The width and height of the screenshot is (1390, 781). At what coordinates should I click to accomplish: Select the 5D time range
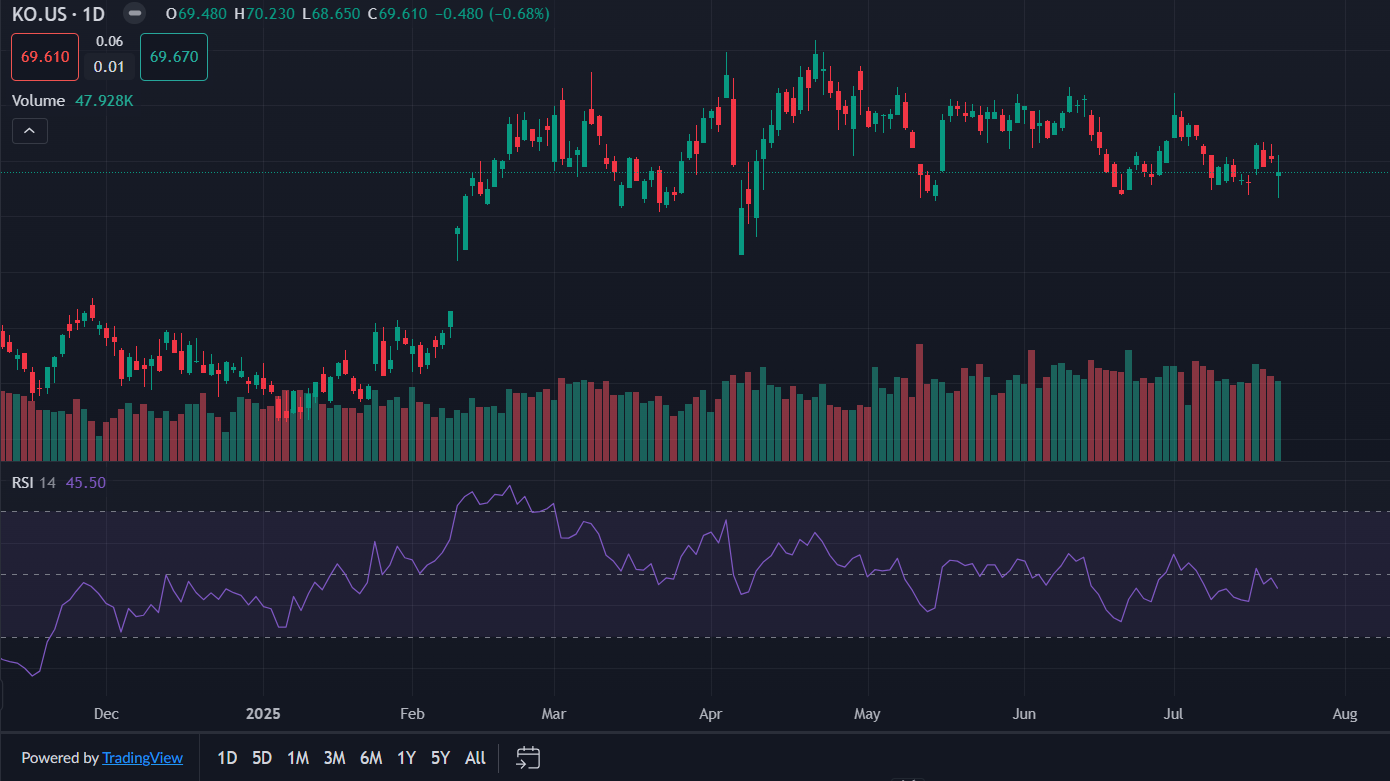262,758
